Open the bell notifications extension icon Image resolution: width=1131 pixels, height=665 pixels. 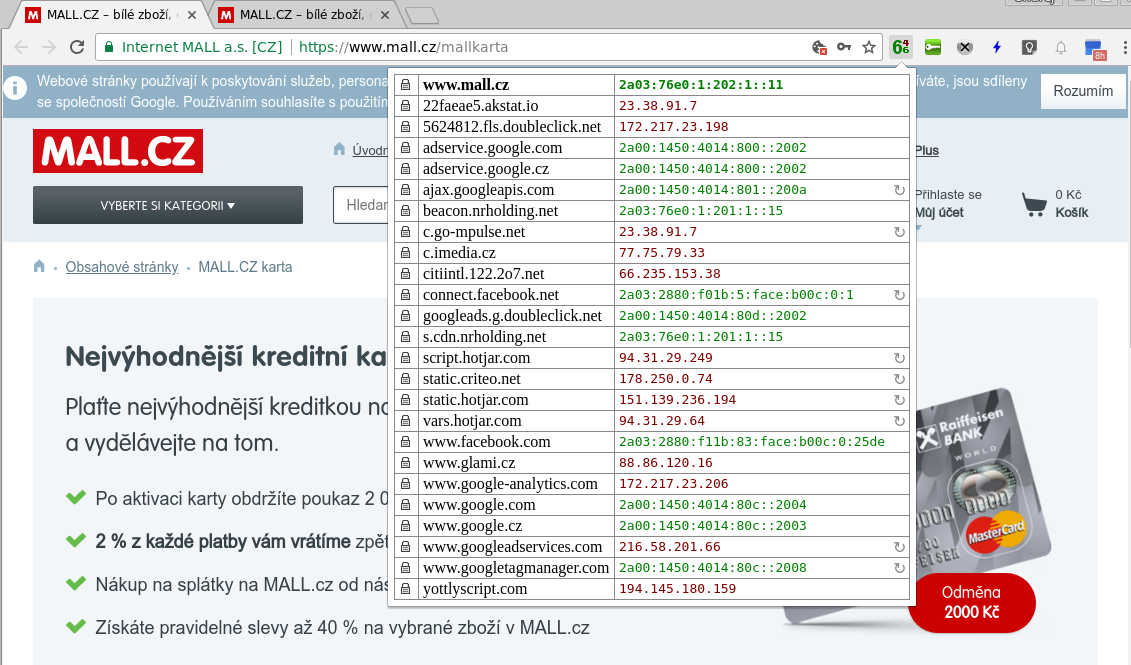[1061, 48]
